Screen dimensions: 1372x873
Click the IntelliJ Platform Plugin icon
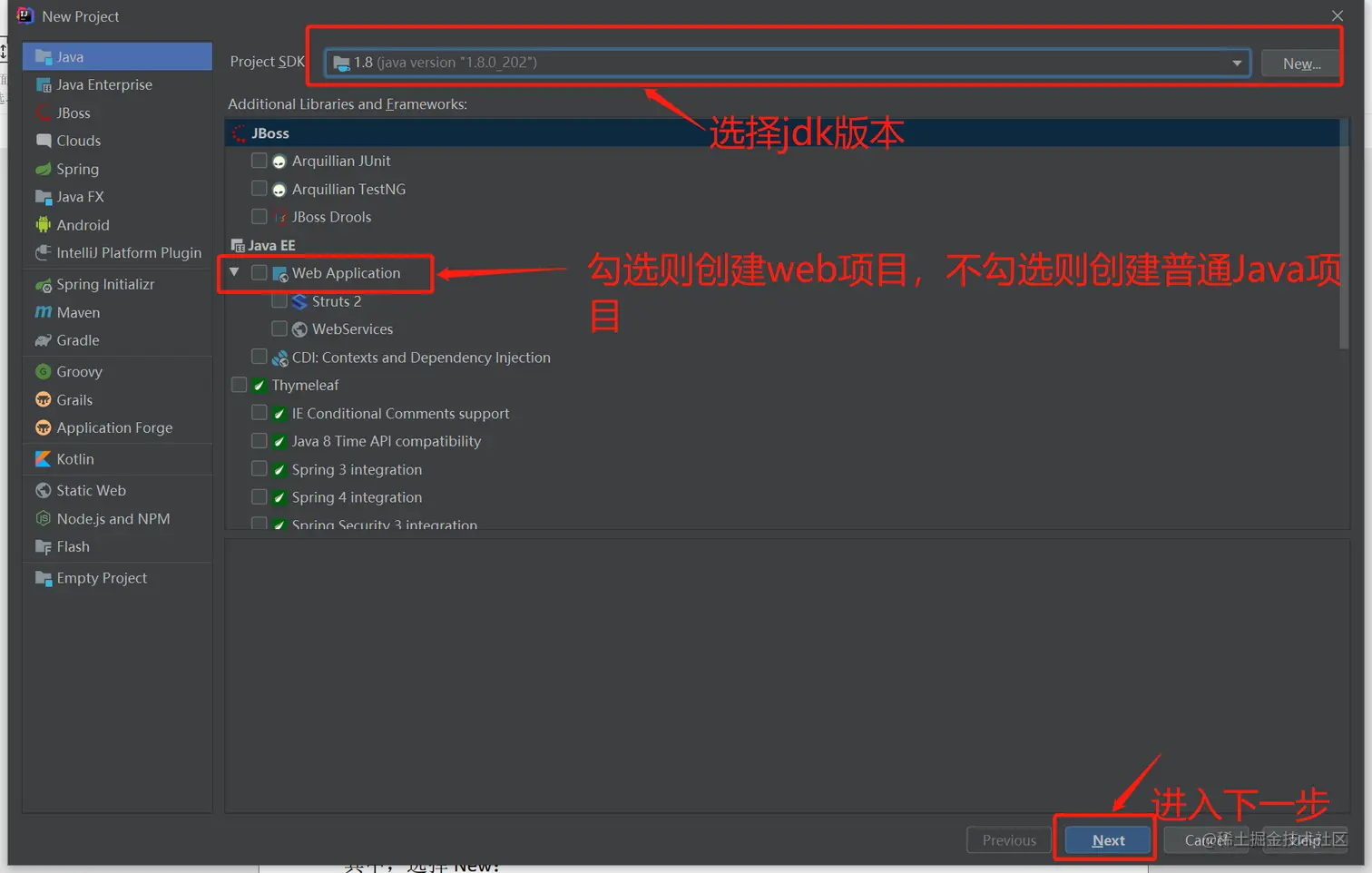pyautogui.click(x=43, y=252)
